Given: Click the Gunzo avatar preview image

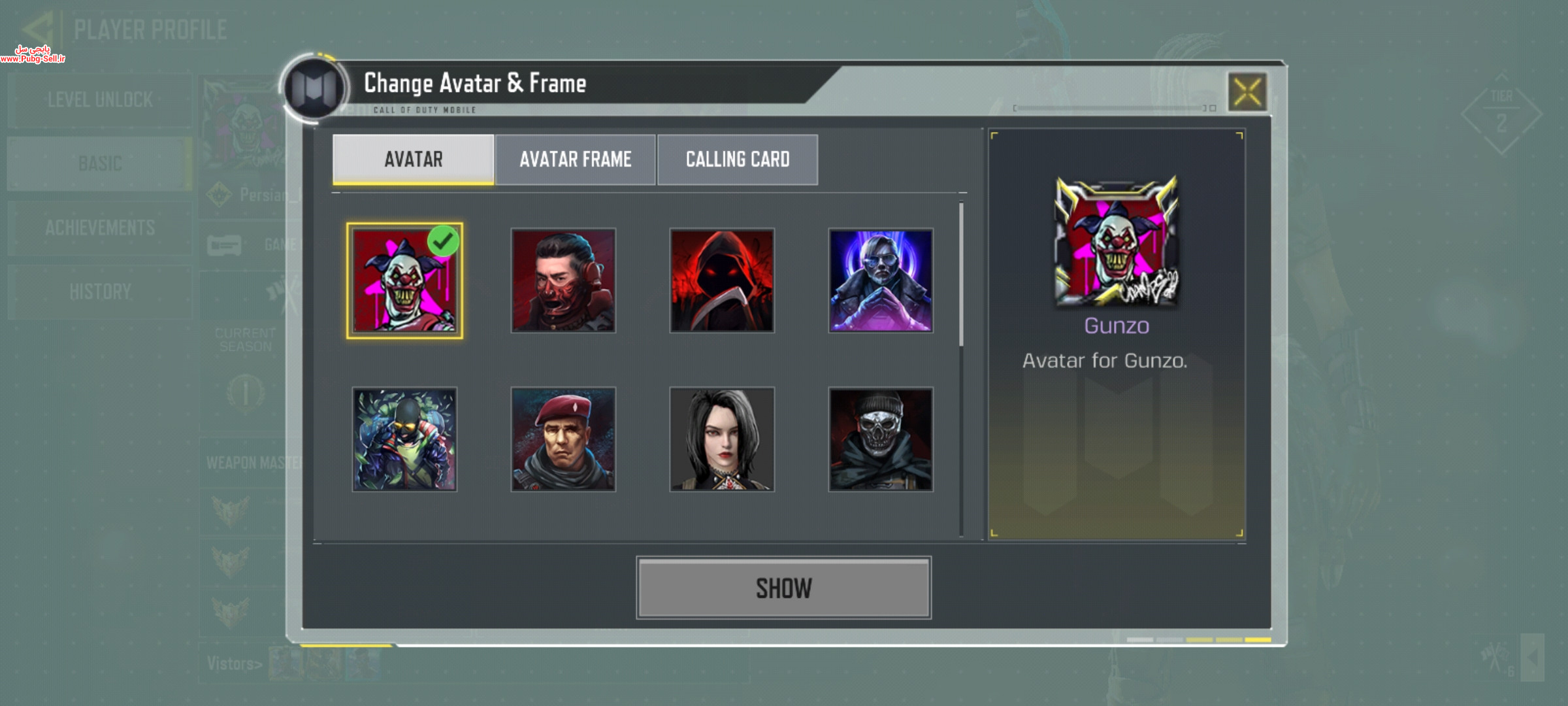Looking at the screenshot, I should point(1117,241).
